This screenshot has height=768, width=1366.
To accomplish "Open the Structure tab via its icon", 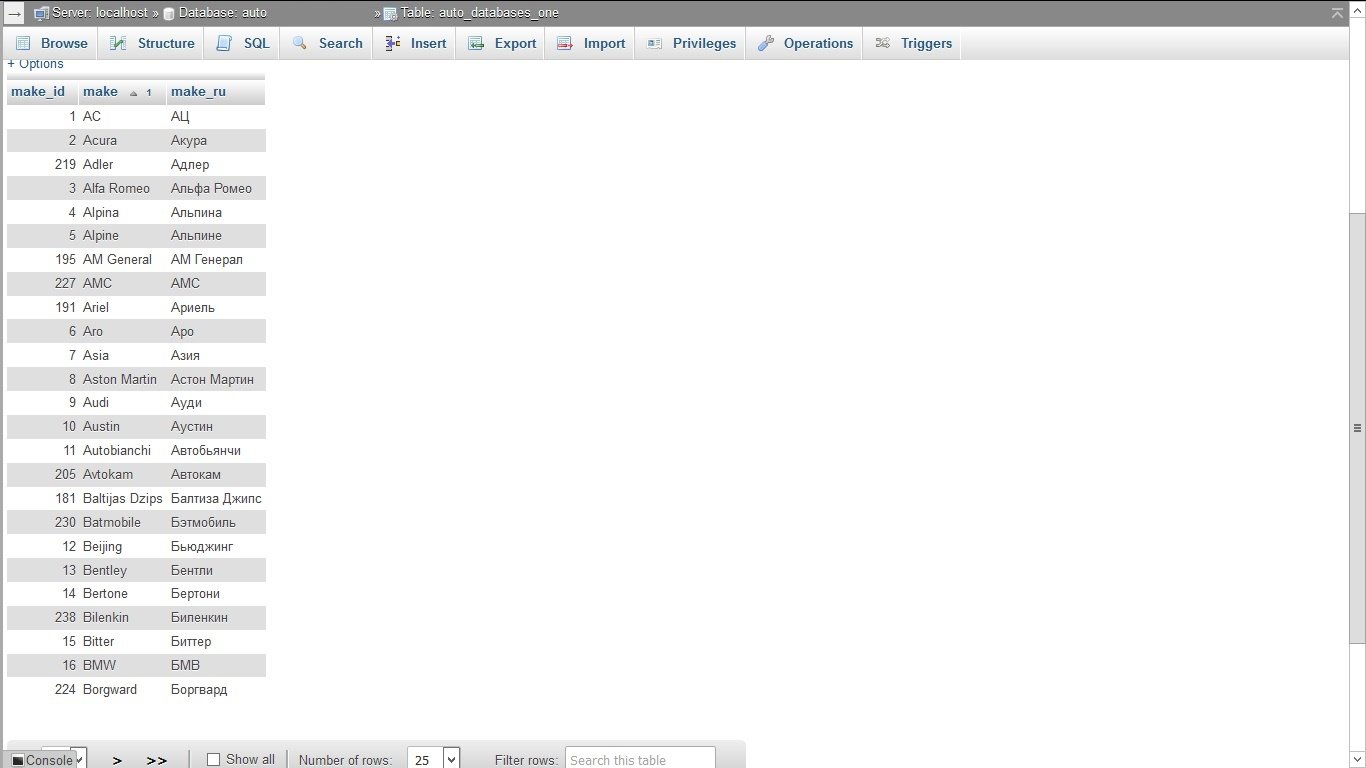I will 118,43.
